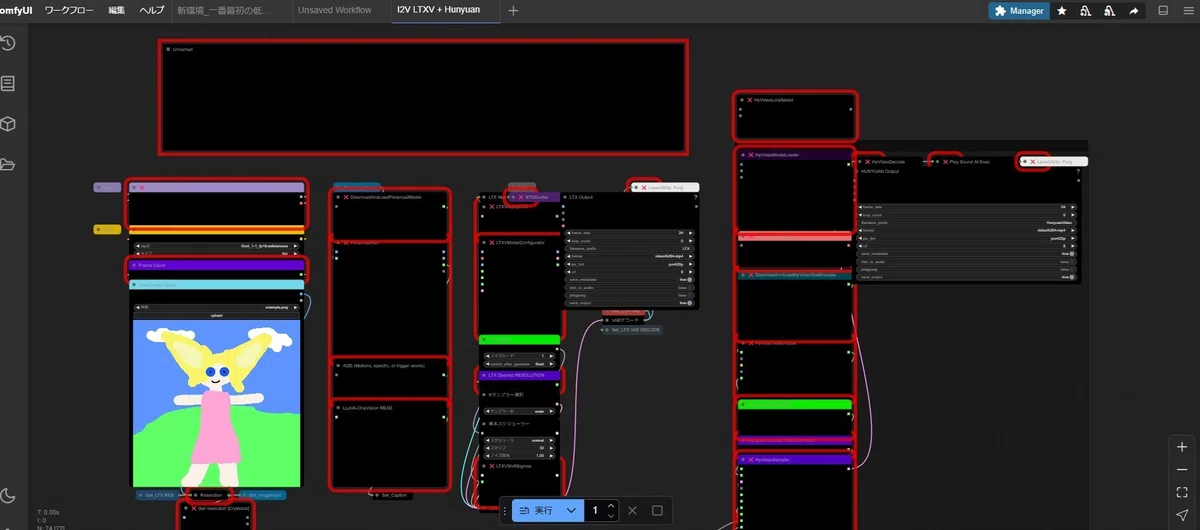Open the control_after_generate dropdown
The width and height of the screenshot is (1200, 530).
[519, 364]
